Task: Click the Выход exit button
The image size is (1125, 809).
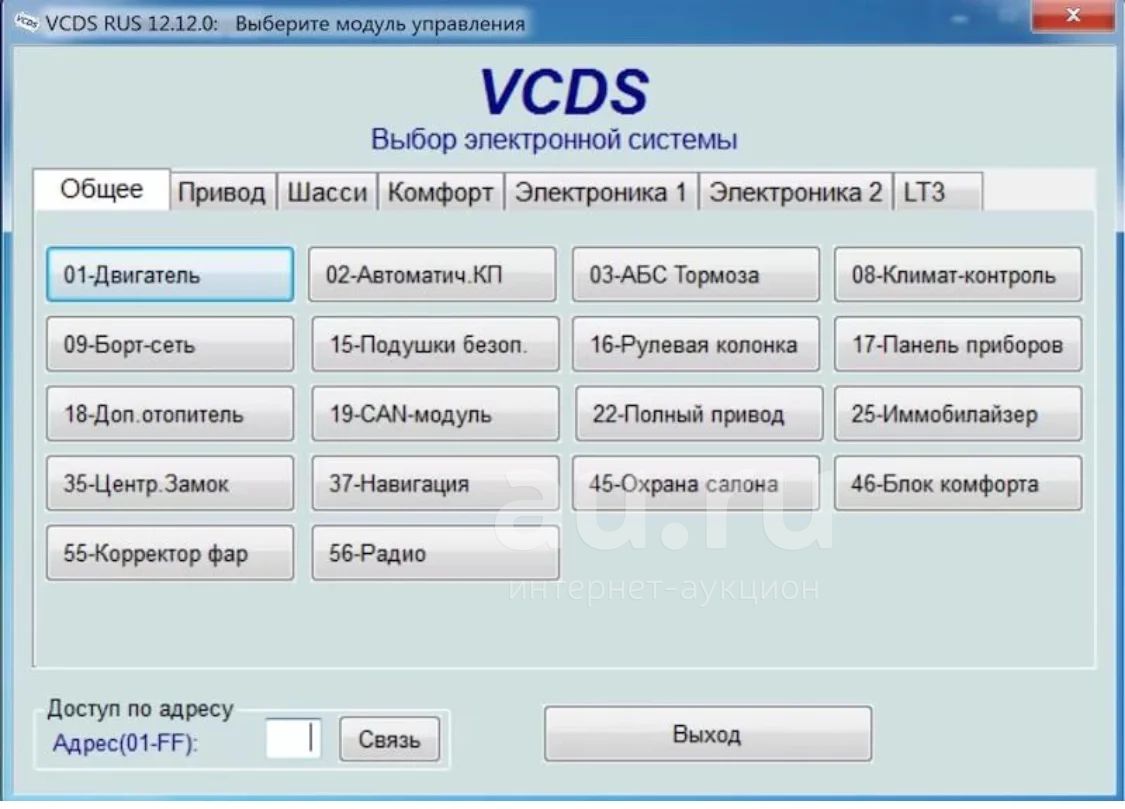Action: 707,734
